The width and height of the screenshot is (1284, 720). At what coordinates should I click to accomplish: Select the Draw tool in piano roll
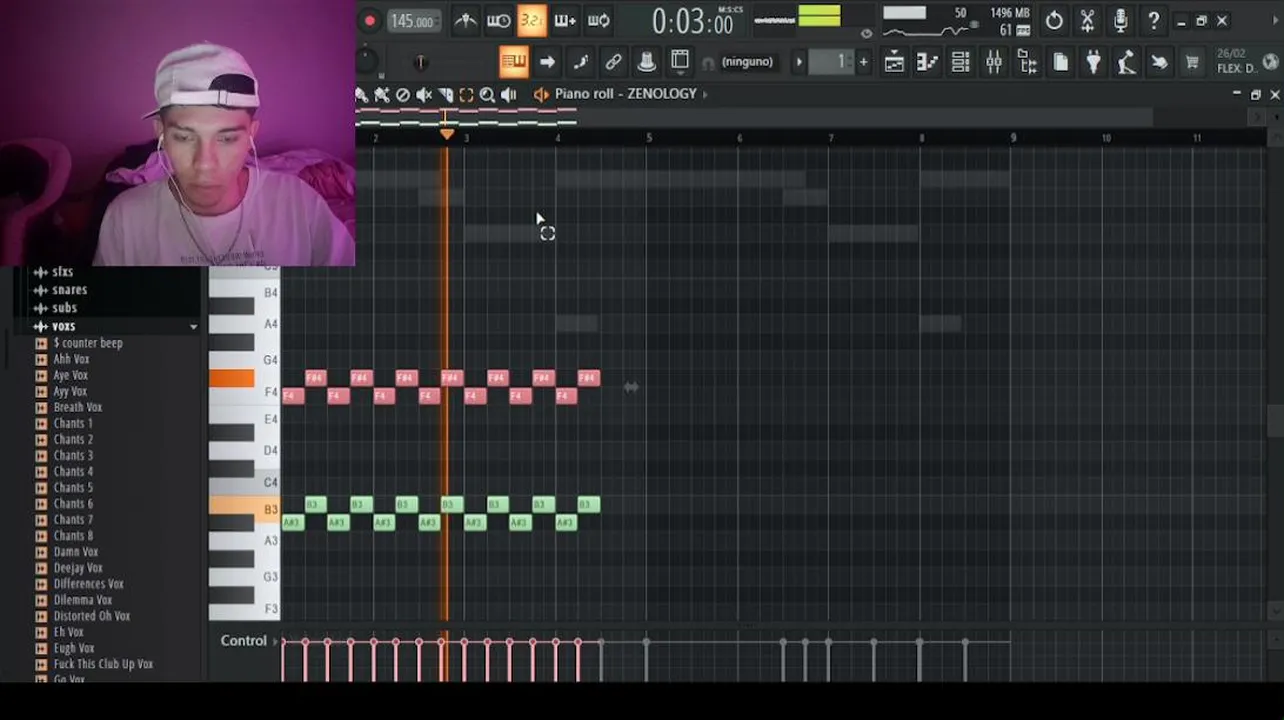(361, 95)
